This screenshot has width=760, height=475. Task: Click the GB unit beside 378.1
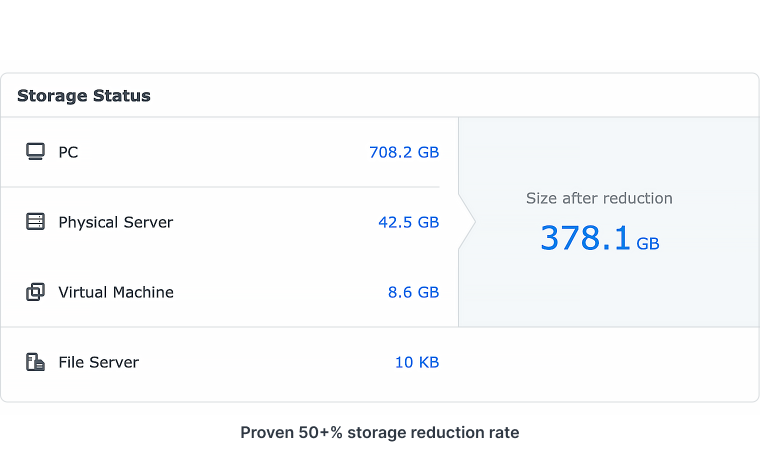pos(648,243)
